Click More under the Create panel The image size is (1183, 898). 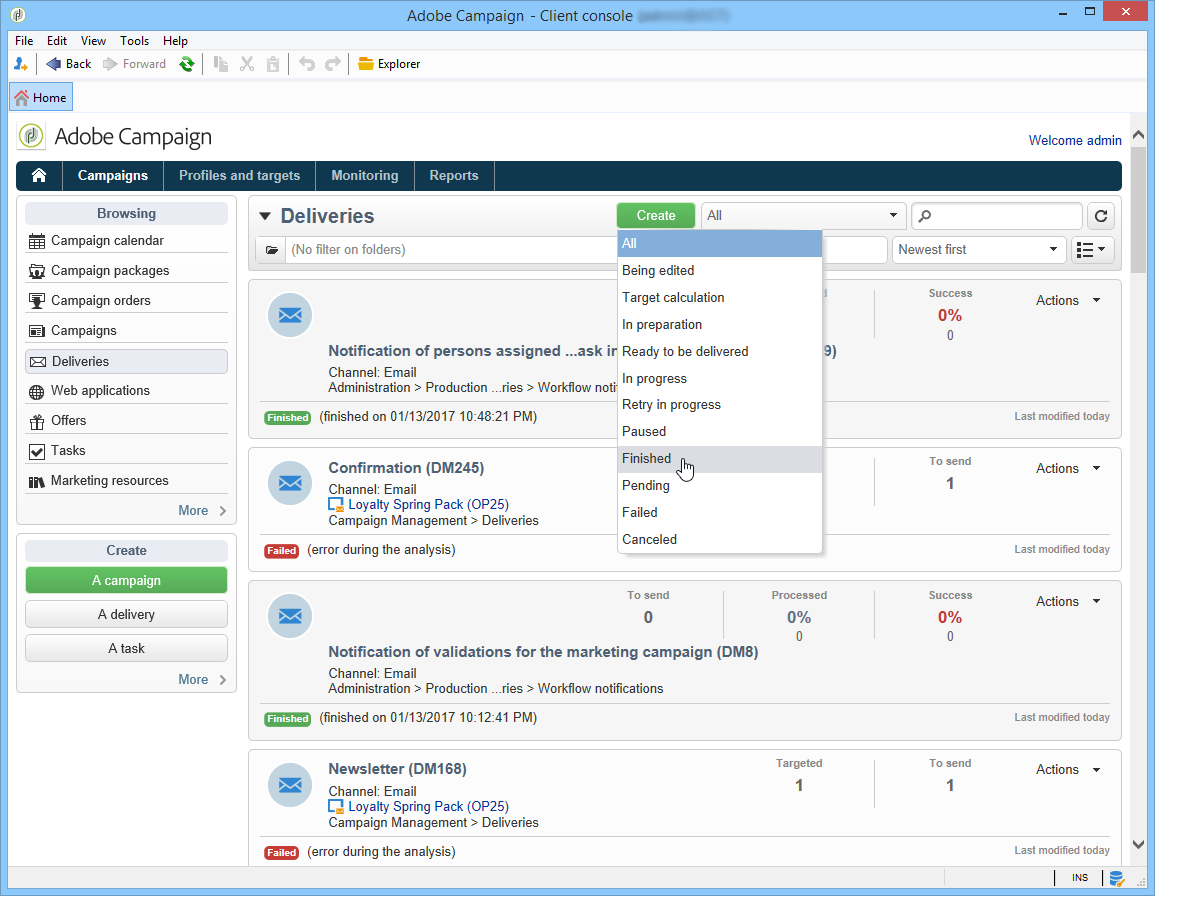click(201, 680)
